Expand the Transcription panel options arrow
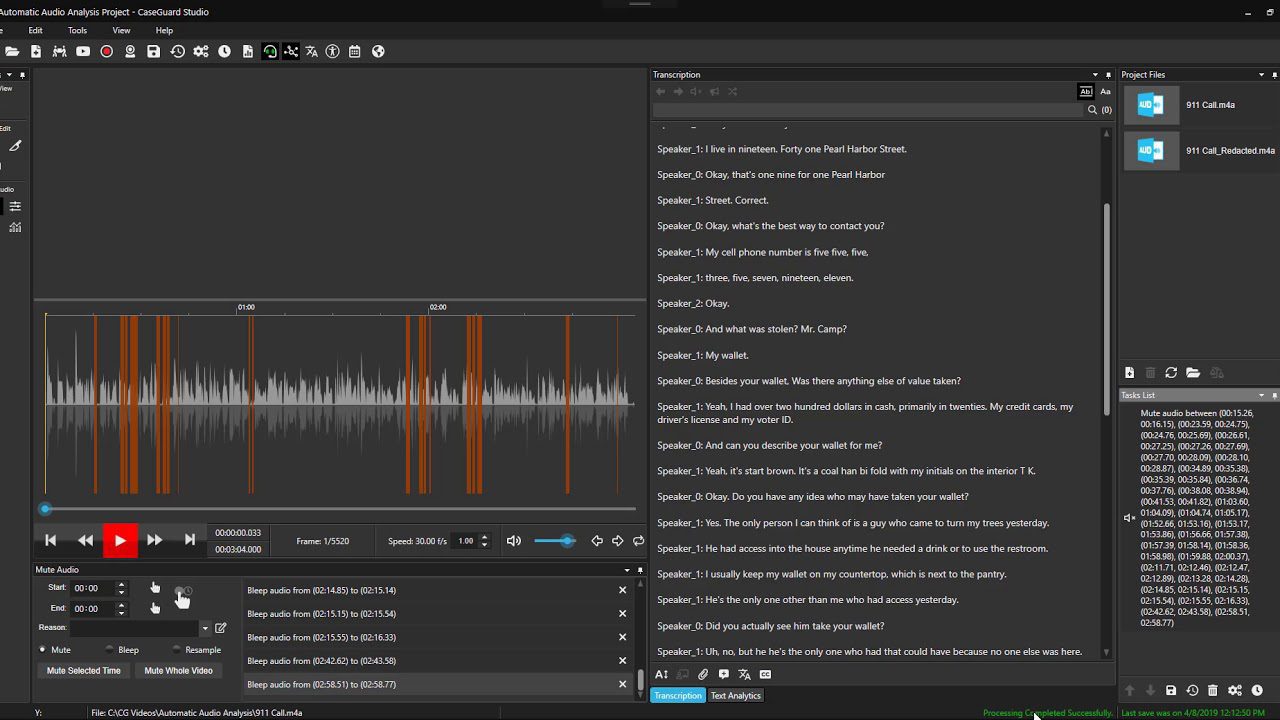Screen dimensions: 1280x720 pyautogui.click(x=1095, y=75)
